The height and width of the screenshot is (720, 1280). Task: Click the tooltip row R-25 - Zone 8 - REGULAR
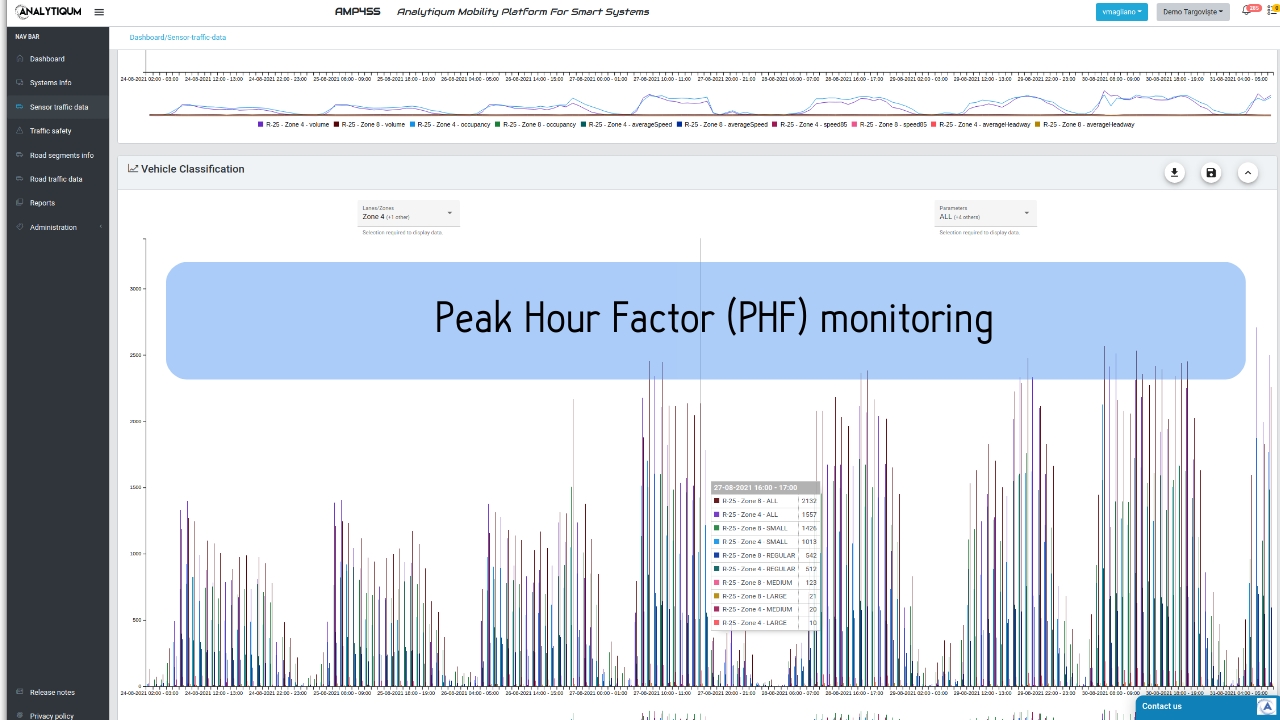pos(765,555)
